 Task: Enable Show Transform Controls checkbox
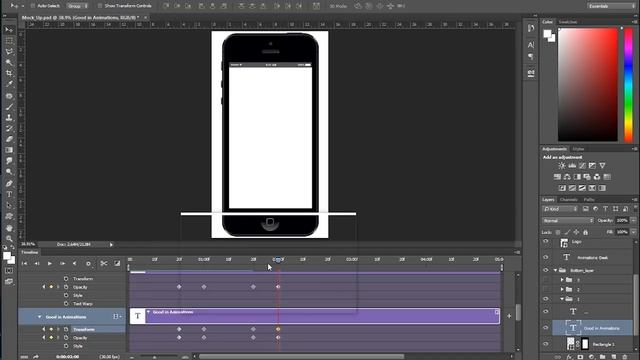(100, 6)
